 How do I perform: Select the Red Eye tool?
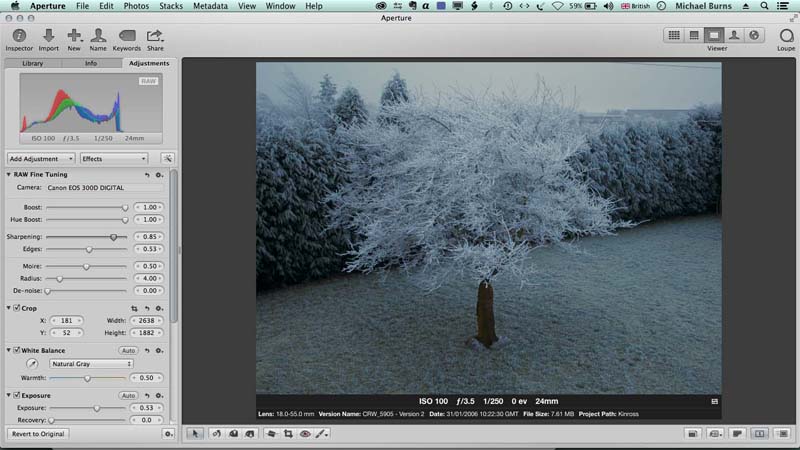[x=305, y=434]
